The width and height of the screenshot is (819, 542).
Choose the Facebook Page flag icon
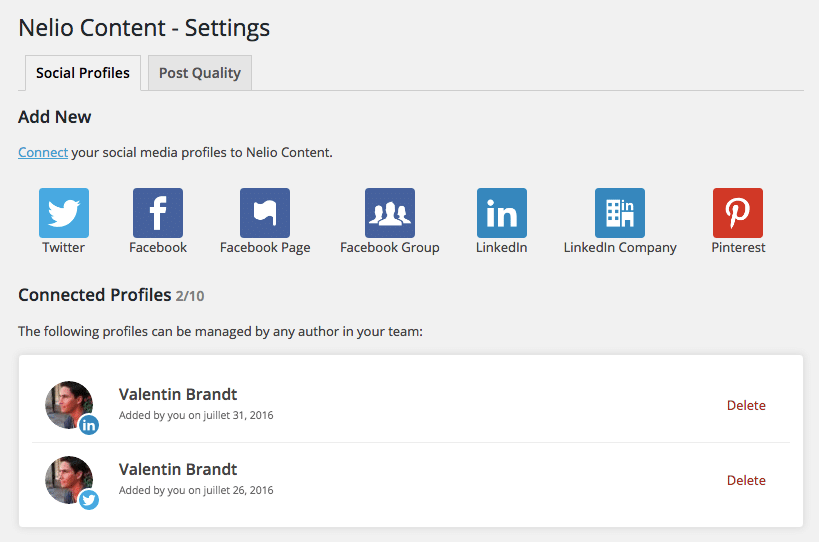click(265, 213)
